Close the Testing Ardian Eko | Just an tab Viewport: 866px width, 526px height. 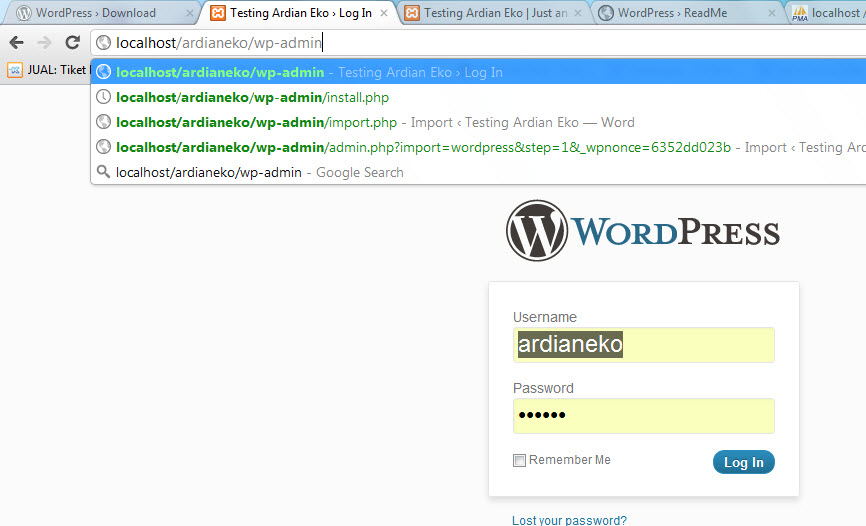tap(578, 13)
